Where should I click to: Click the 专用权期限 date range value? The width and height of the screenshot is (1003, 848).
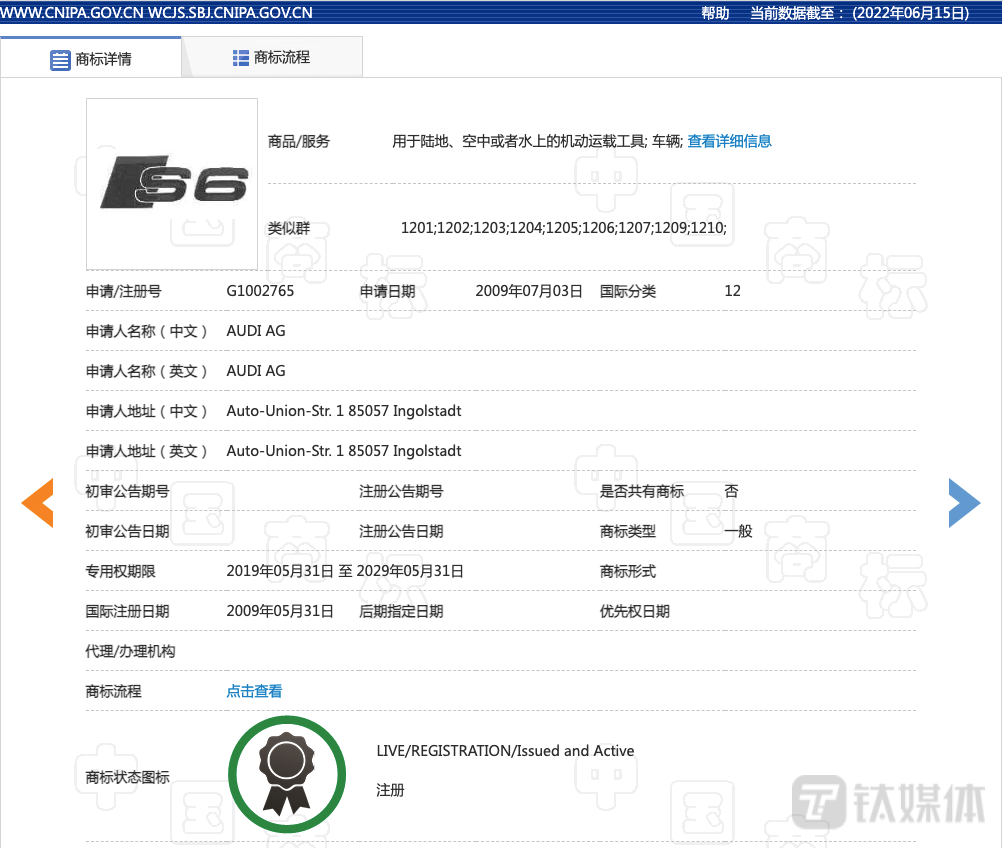(345, 571)
